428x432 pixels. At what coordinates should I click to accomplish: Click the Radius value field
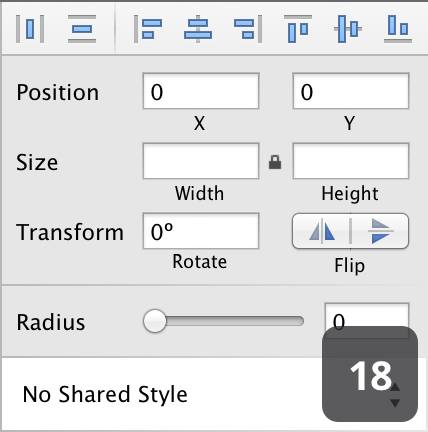(x=367, y=321)
